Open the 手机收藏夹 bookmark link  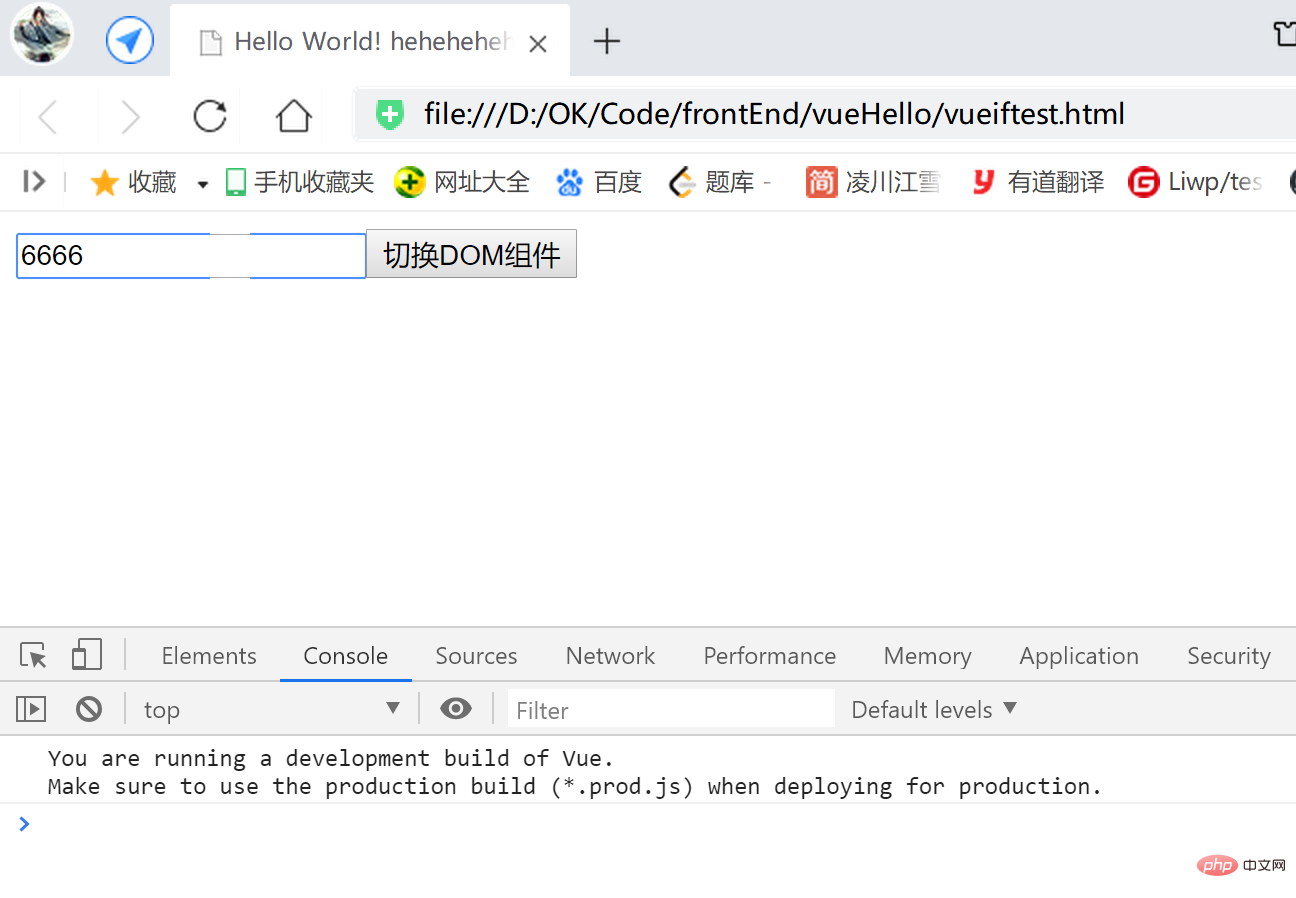[299, 181]
